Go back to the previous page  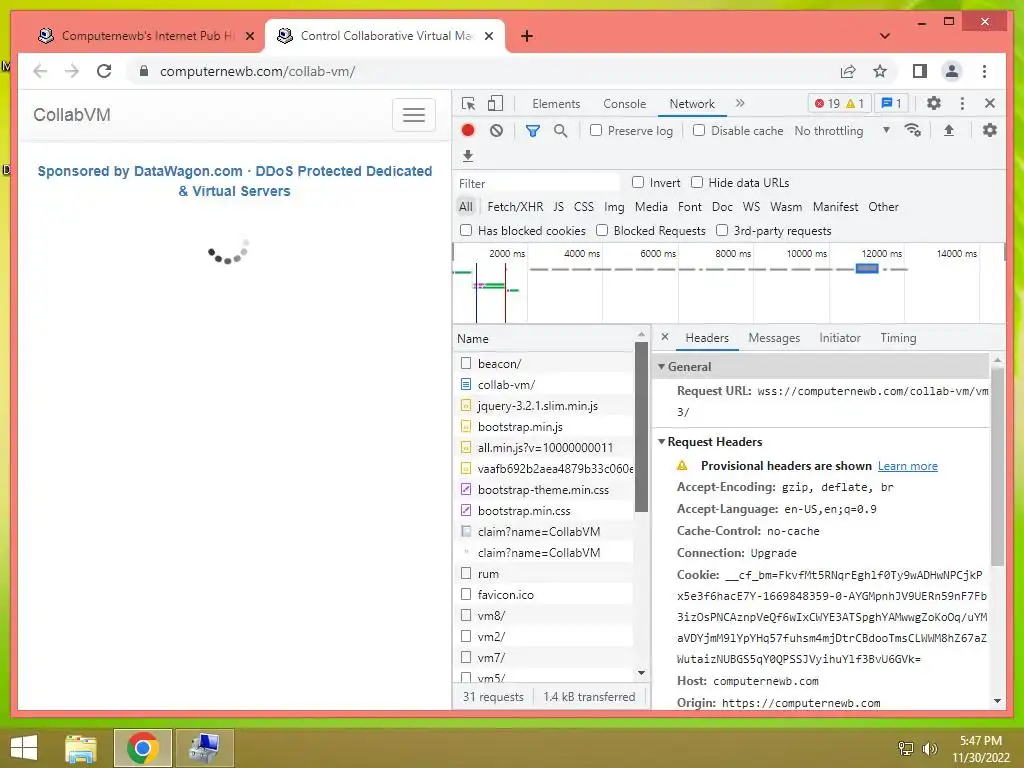pyautogui.click(x=40, y=71)
